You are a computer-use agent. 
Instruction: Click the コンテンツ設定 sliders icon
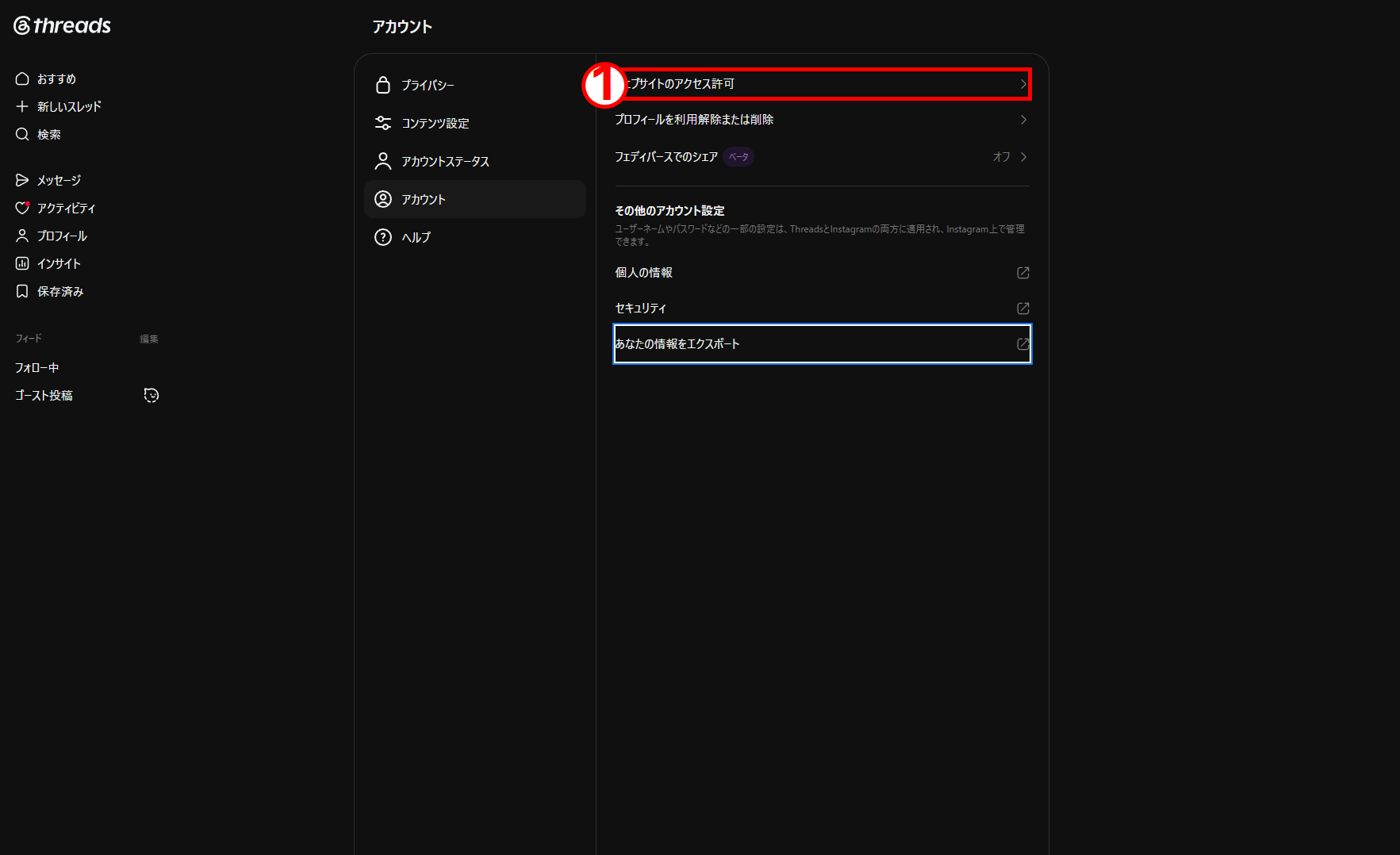click(x=383, y=123)
